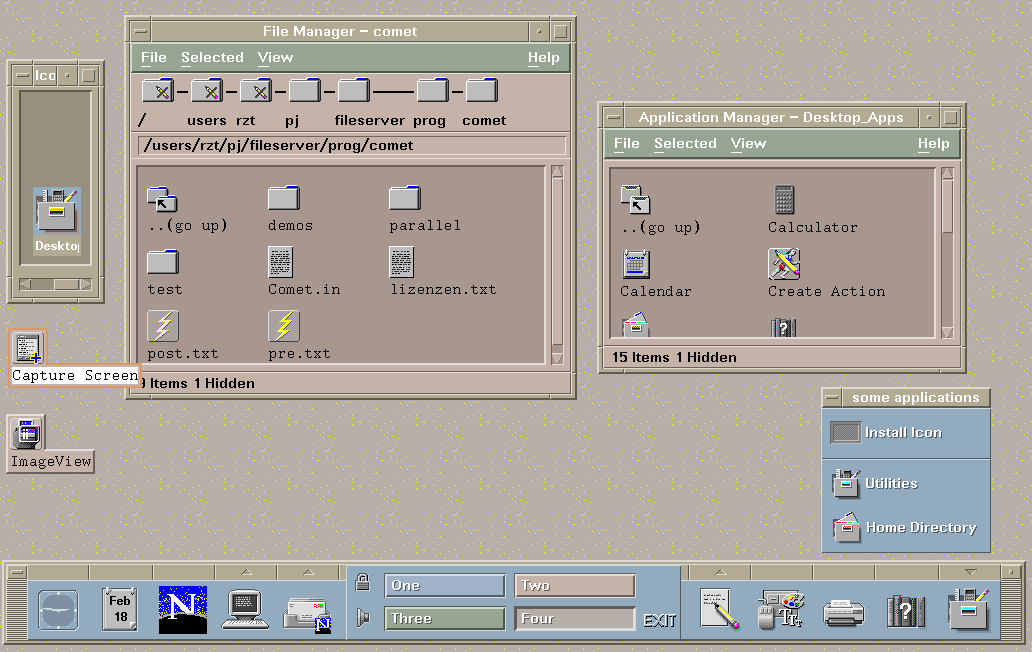Switch to workspace Four

pyautogui.click(x=575, y=619)
